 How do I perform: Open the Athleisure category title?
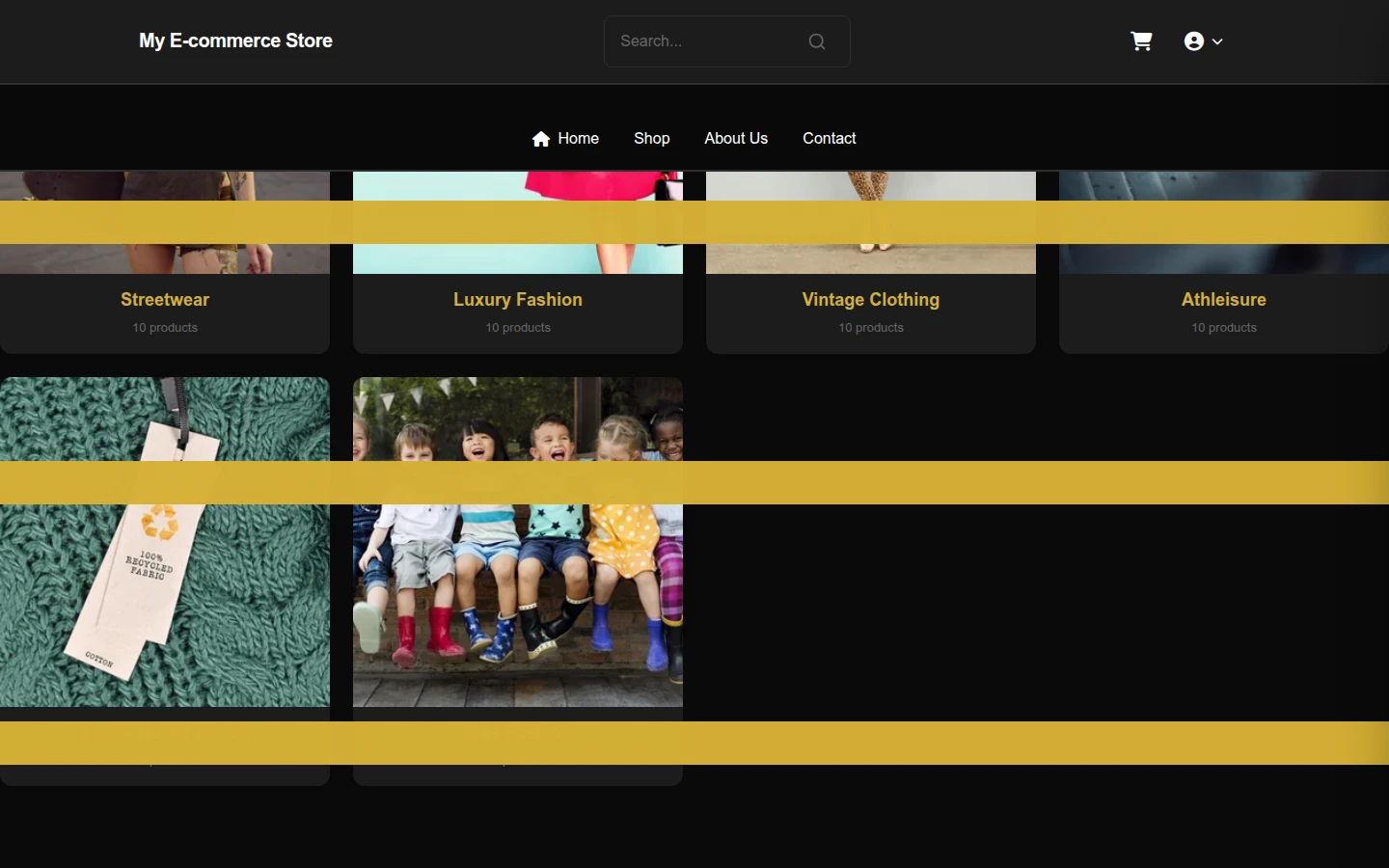pyautogui.click(x=1224, y=300)
